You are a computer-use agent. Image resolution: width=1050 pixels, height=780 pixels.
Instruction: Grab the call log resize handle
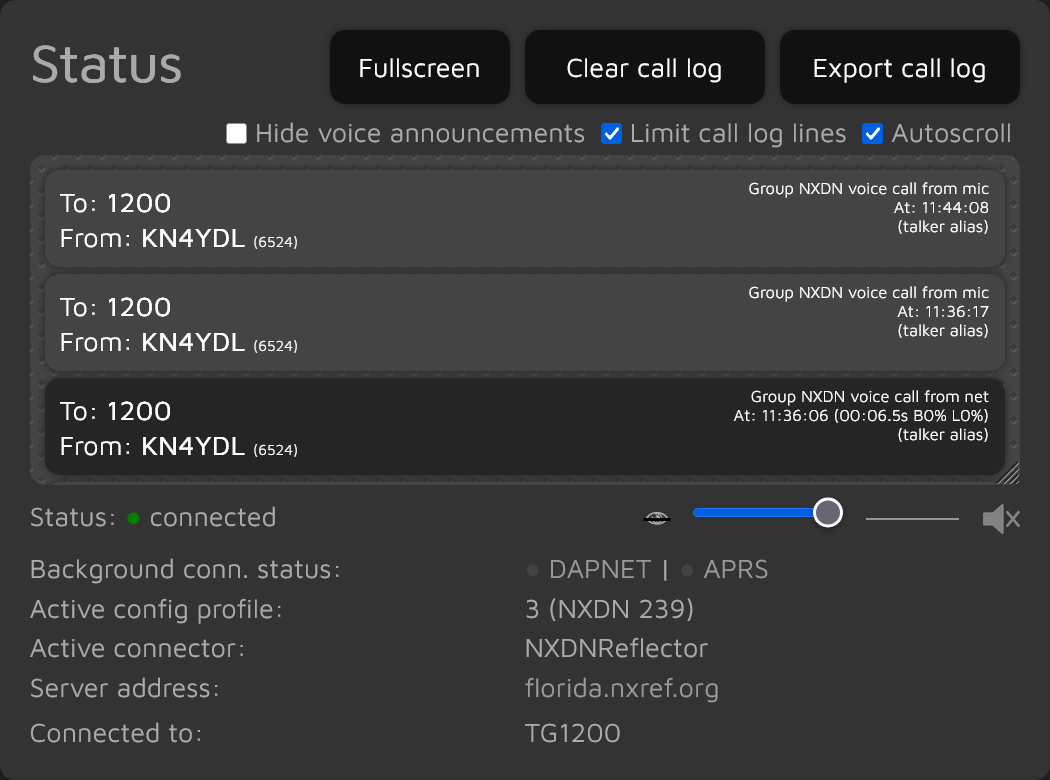pos(1009,474)
